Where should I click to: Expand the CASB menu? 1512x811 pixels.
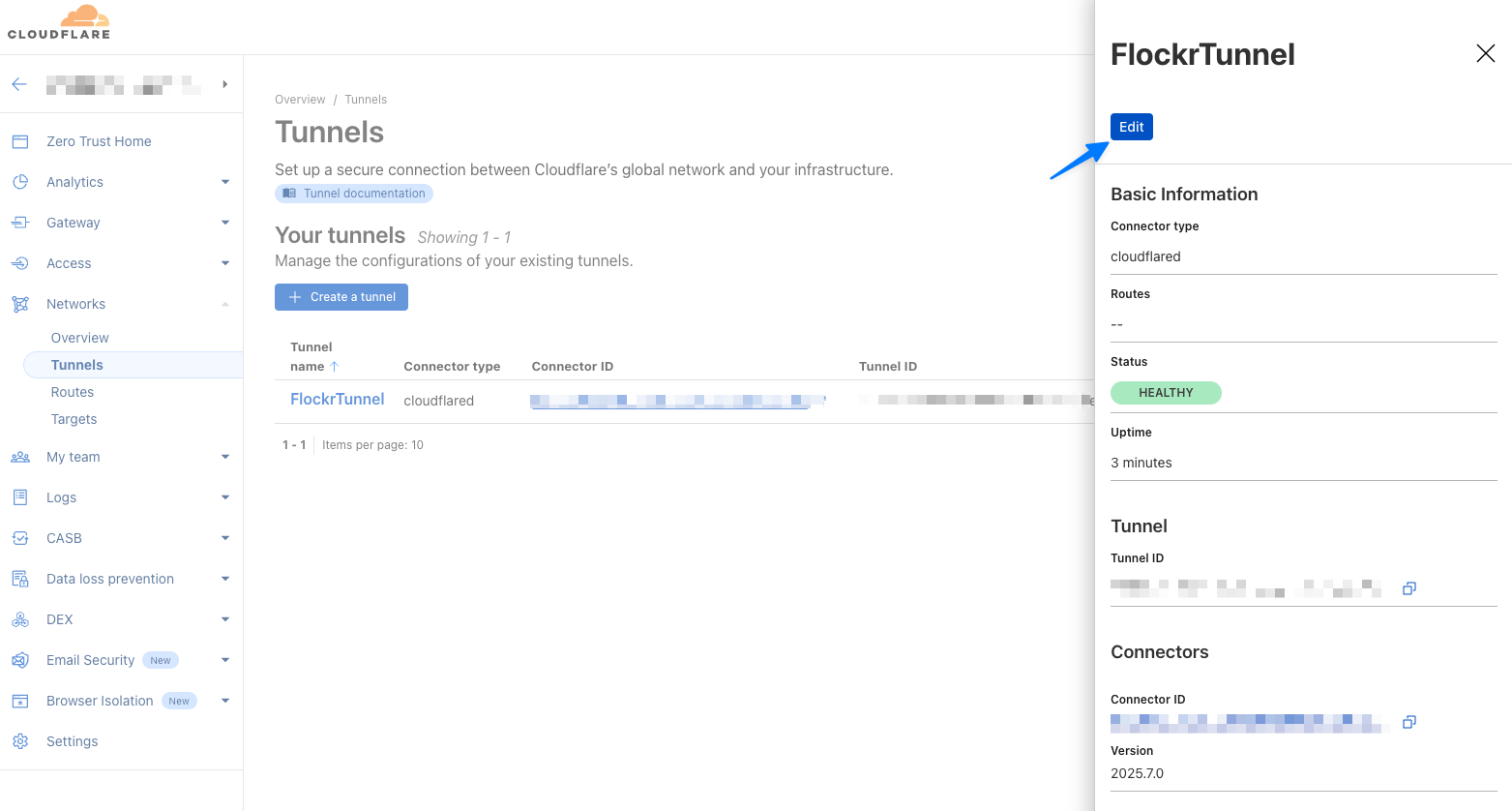tap(225, 538)
